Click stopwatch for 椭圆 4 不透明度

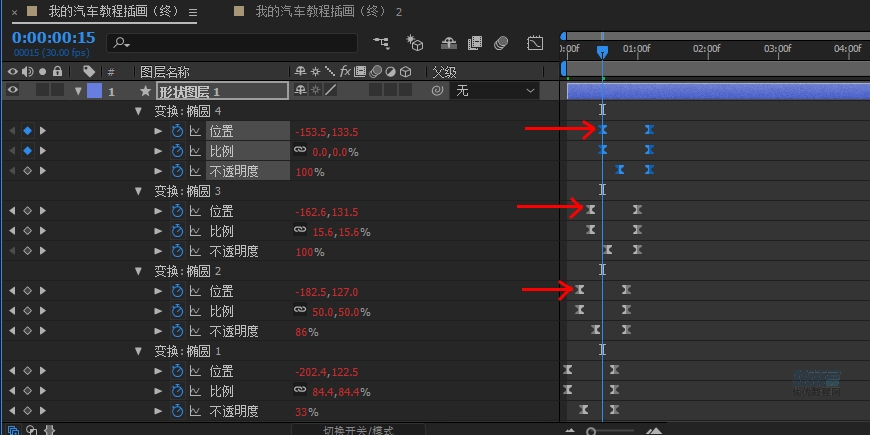(177, 171)
